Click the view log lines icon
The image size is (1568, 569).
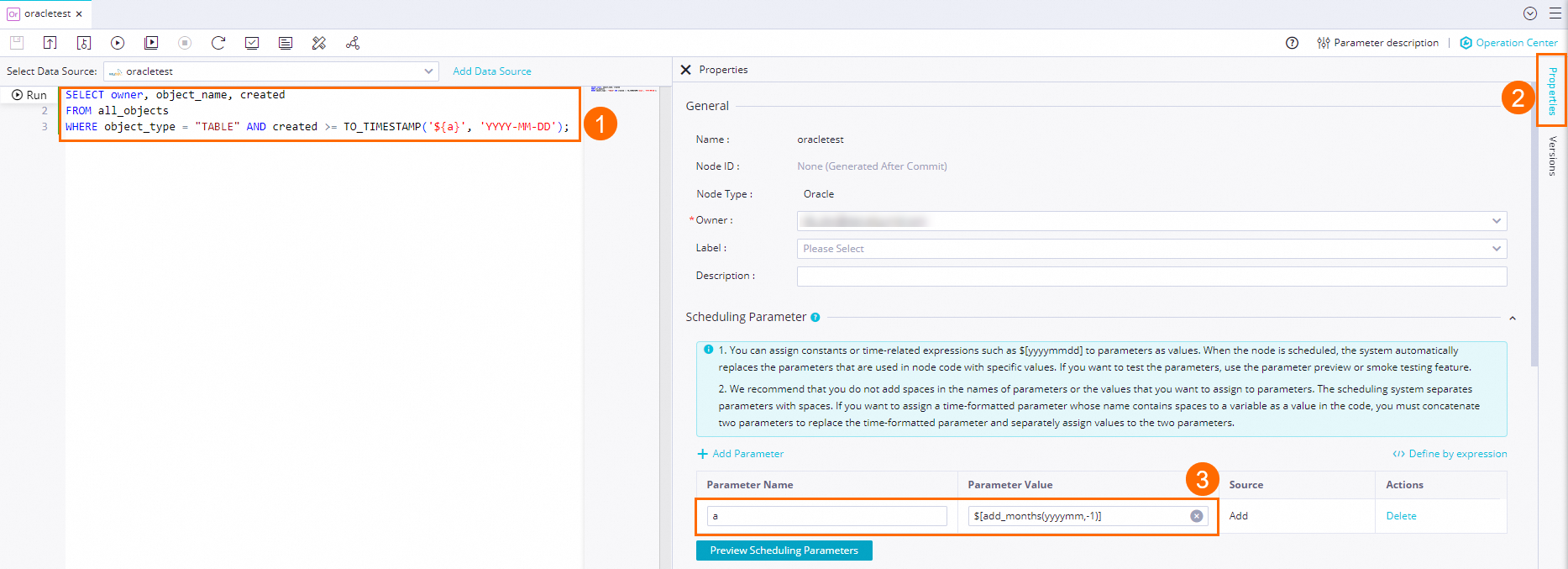tap(286, 43)
